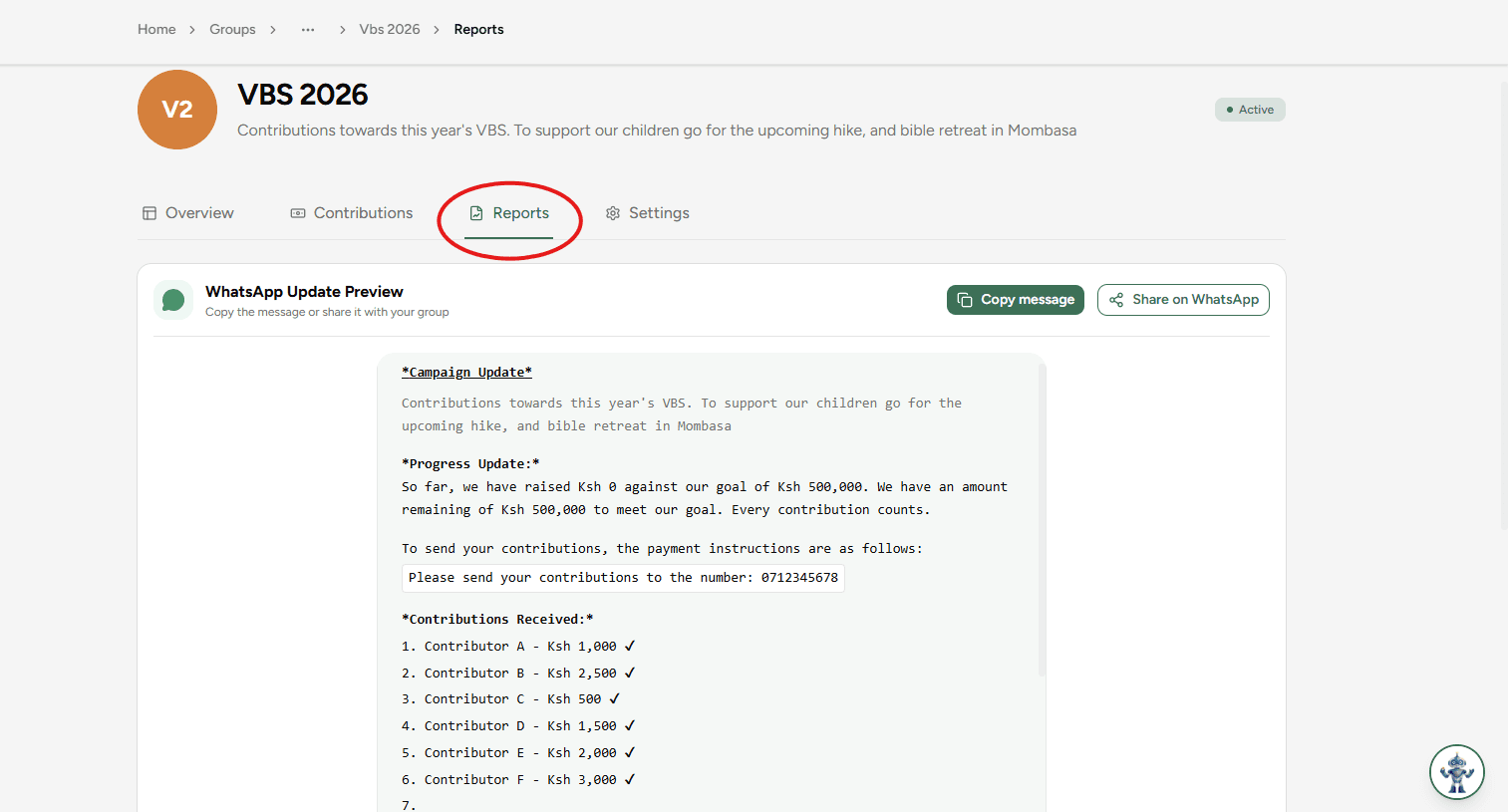Image resolution: width=1508 pixels, height=812 pixels.
Task: Click the Contributions cash icon
Action: [298, 213]
